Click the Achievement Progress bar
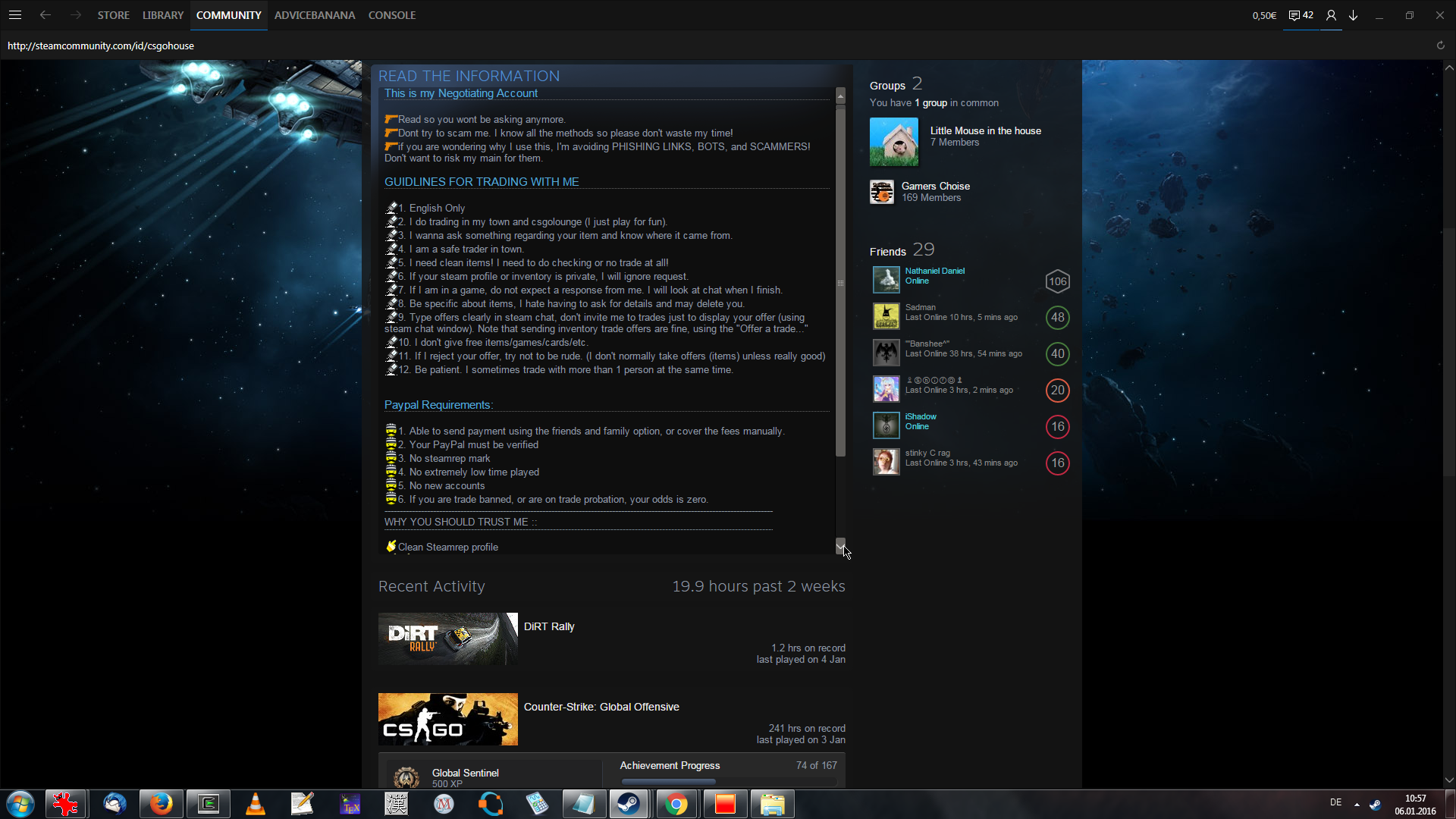Image resolution: width=1456 pixels, height=819 pixels. 728,781
